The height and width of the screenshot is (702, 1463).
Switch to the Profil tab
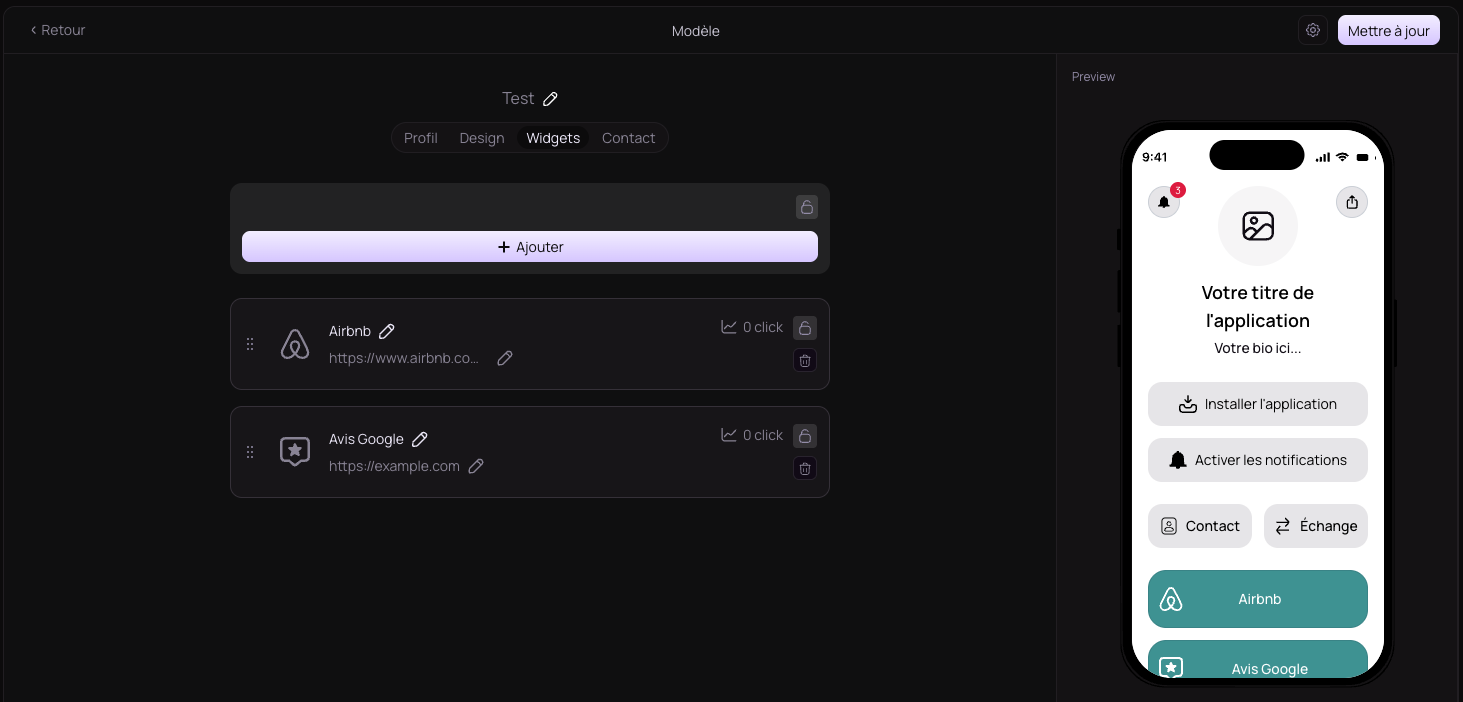[421, 138]
